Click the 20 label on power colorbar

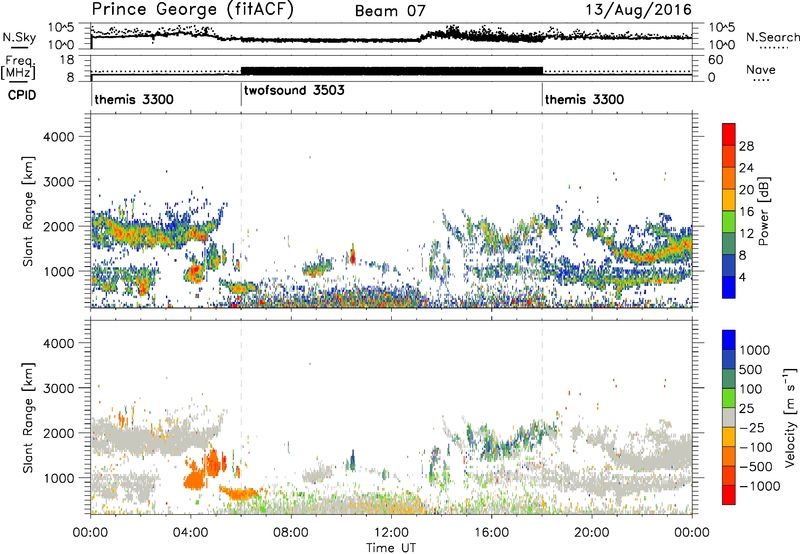[746, 190]
